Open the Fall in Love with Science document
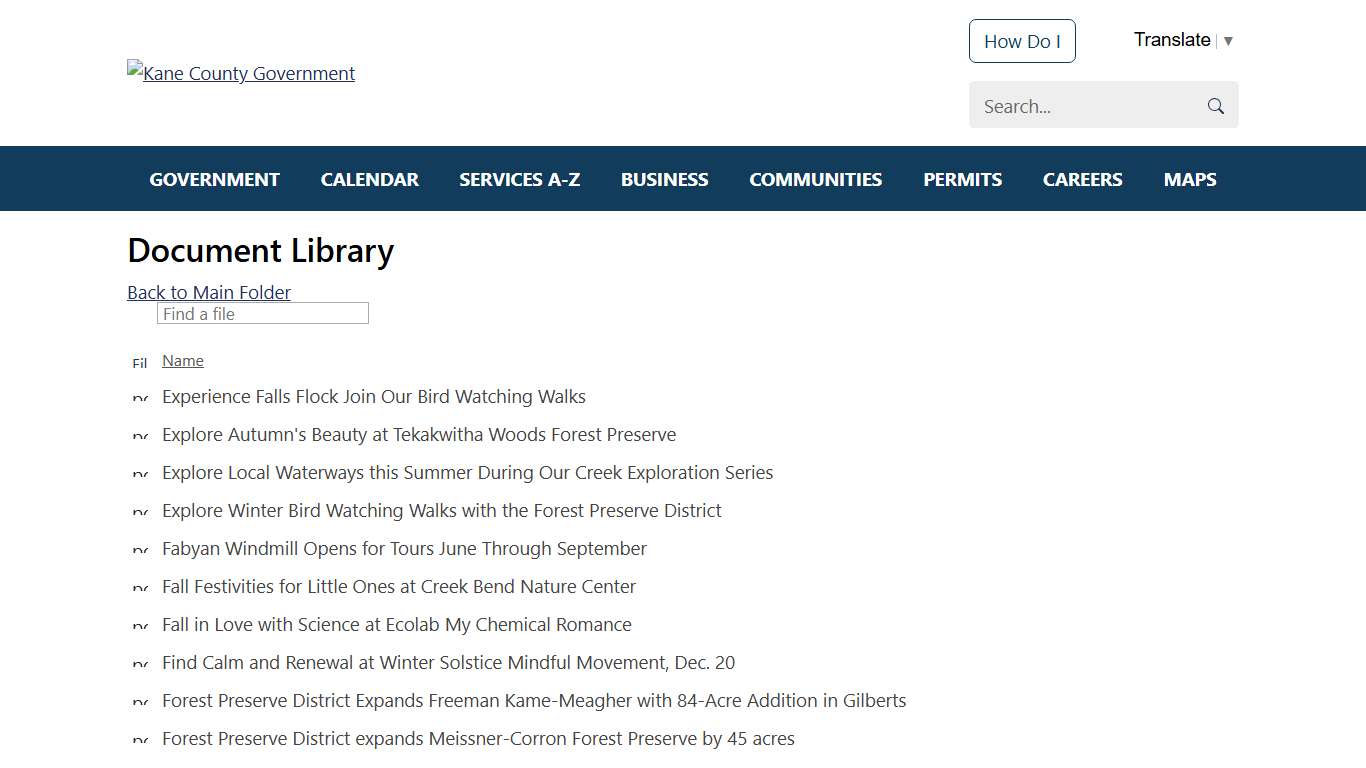The width and height of the screenshot is (1366, 768). (397, 624)
